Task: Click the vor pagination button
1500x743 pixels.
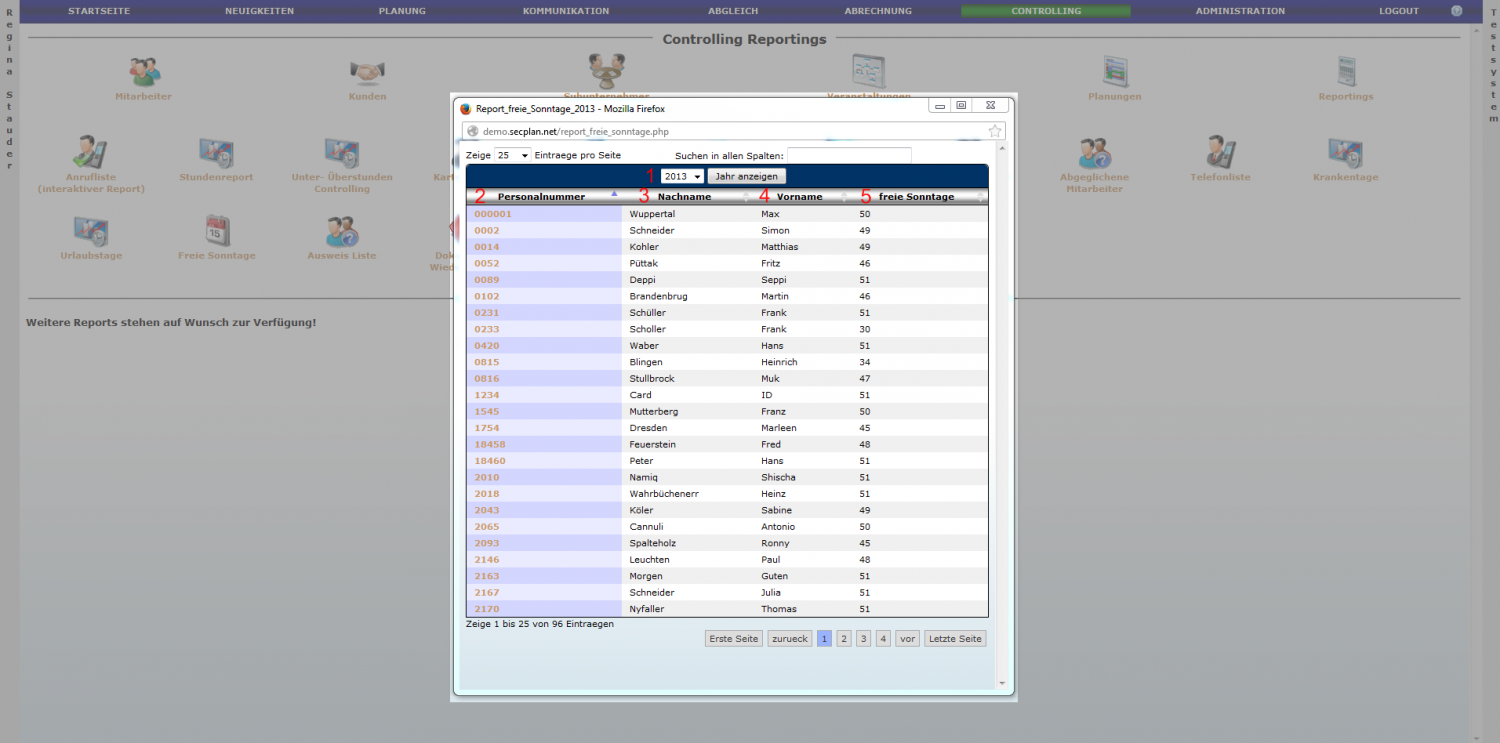Action: [x=907, y=639]
